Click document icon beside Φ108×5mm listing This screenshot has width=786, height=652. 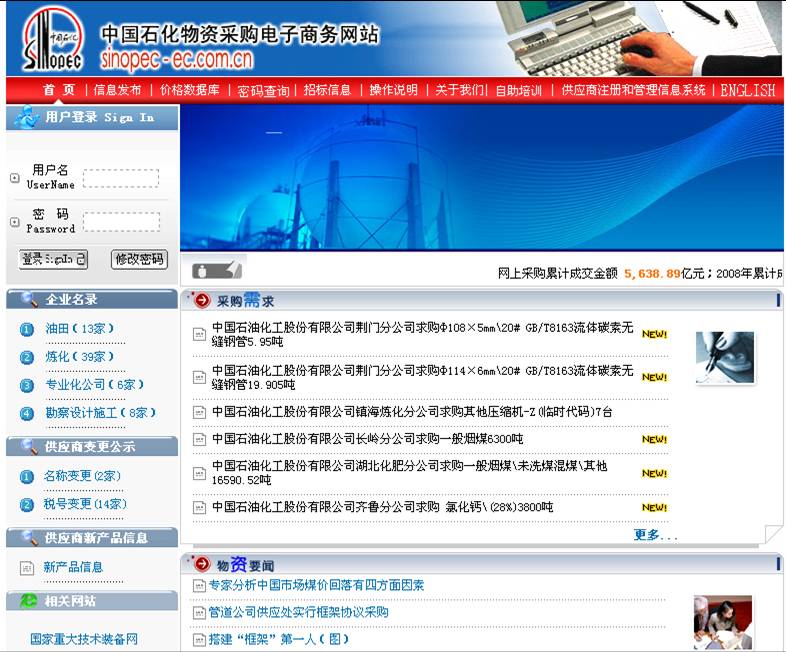coord(200,334)
